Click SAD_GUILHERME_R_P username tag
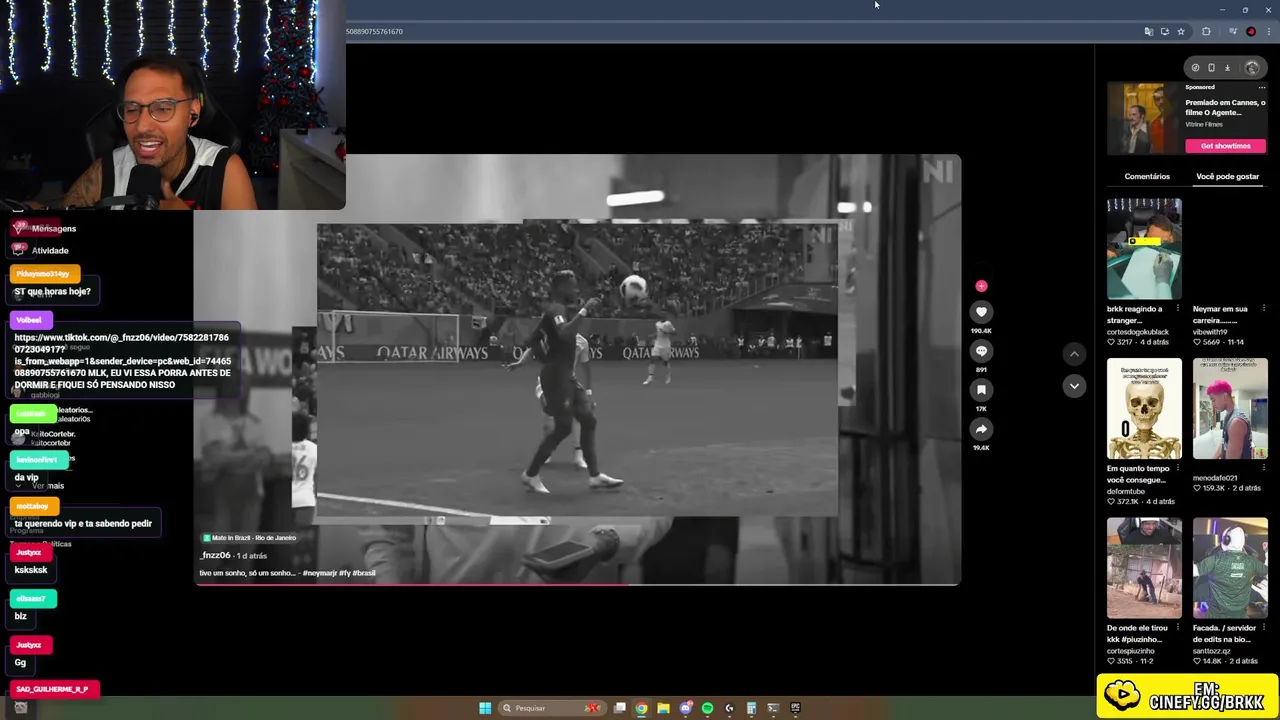 click(52, 689)
